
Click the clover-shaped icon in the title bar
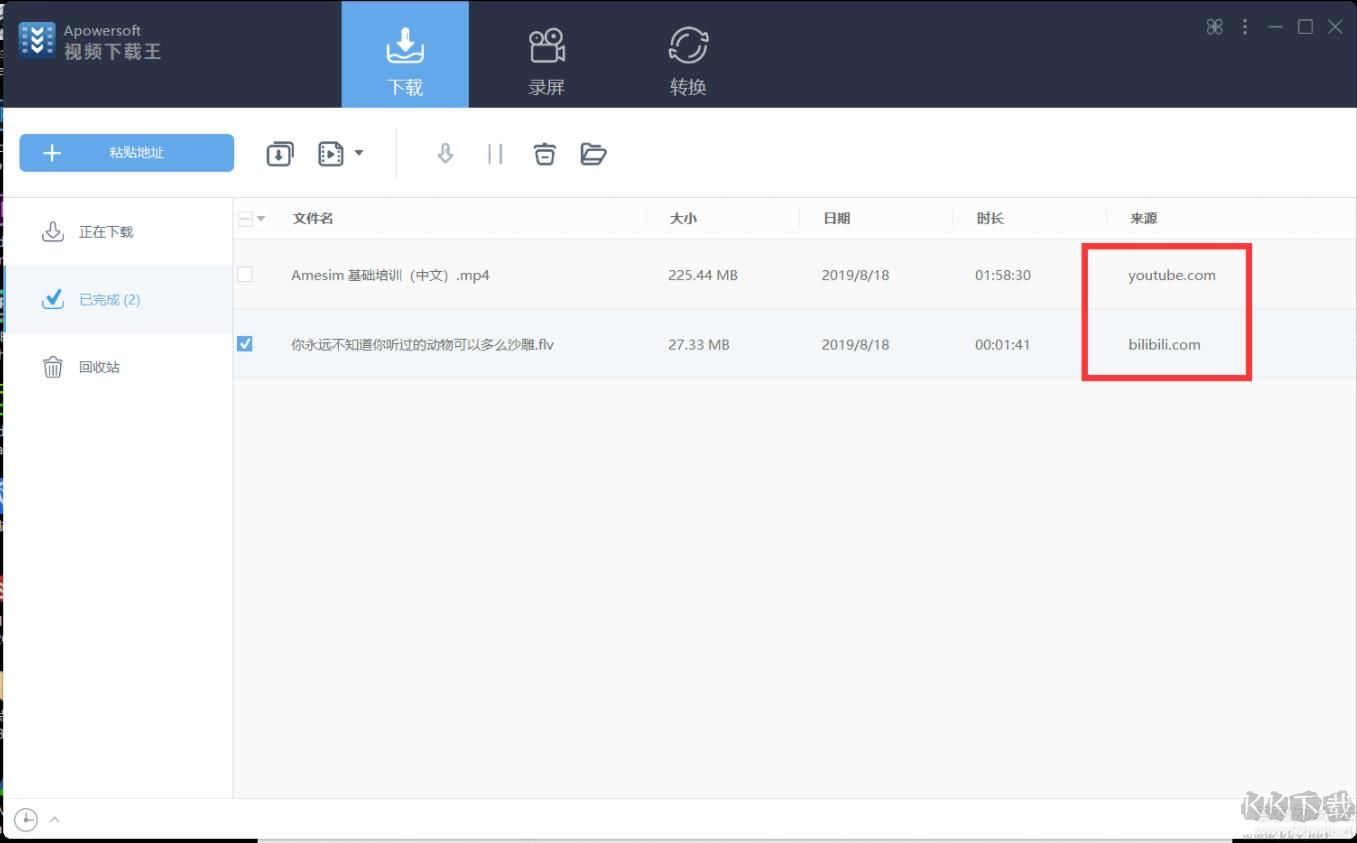(x=1215, y=27)
